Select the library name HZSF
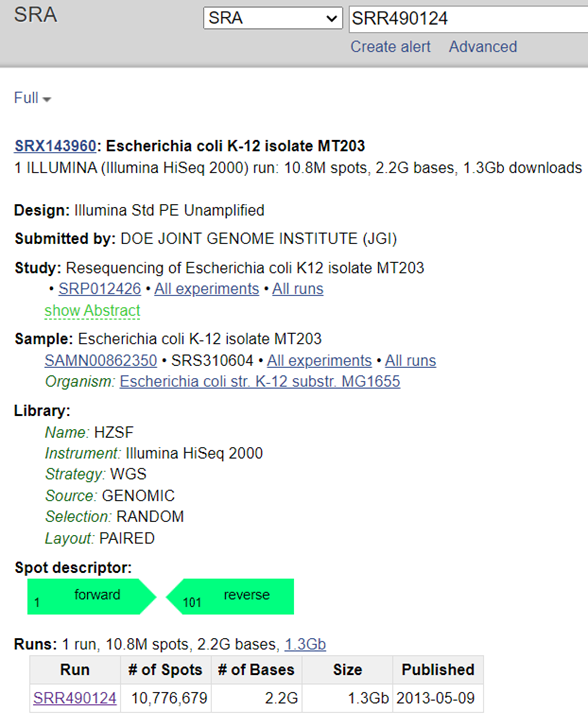 click(114, 433)
